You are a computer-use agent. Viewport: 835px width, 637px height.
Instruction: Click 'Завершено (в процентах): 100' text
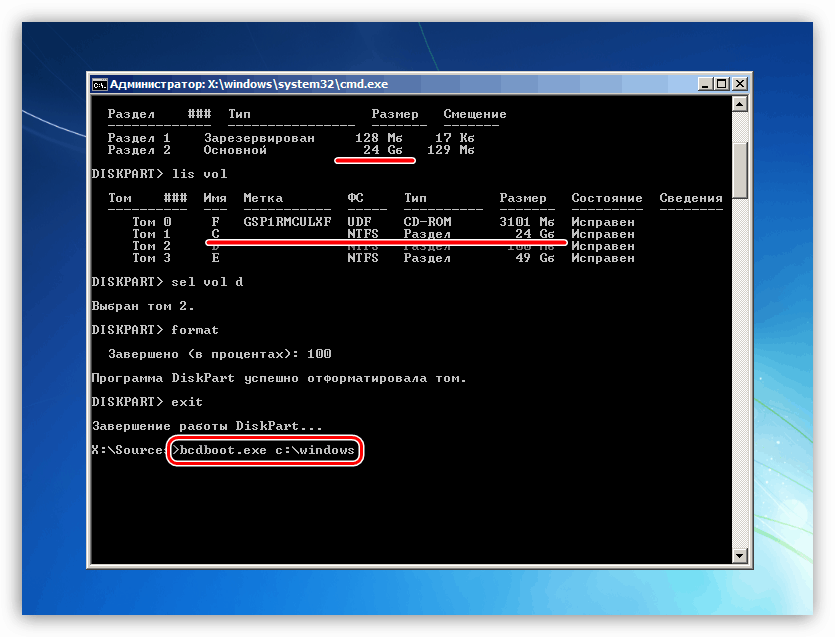click(219, 354)
